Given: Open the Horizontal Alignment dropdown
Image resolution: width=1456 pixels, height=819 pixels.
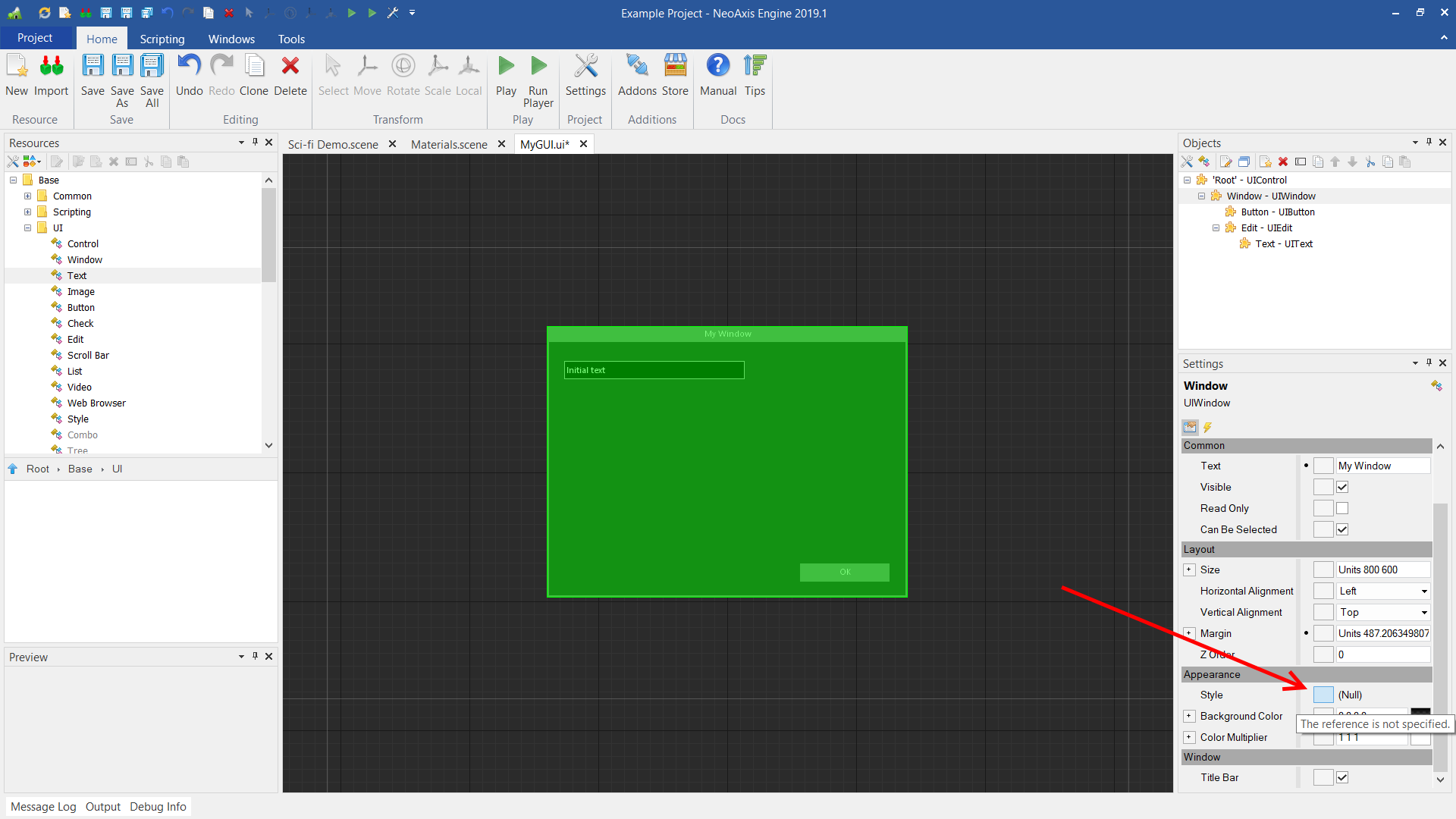Looking at the screenshot, I should click(x=1423, y=591).
